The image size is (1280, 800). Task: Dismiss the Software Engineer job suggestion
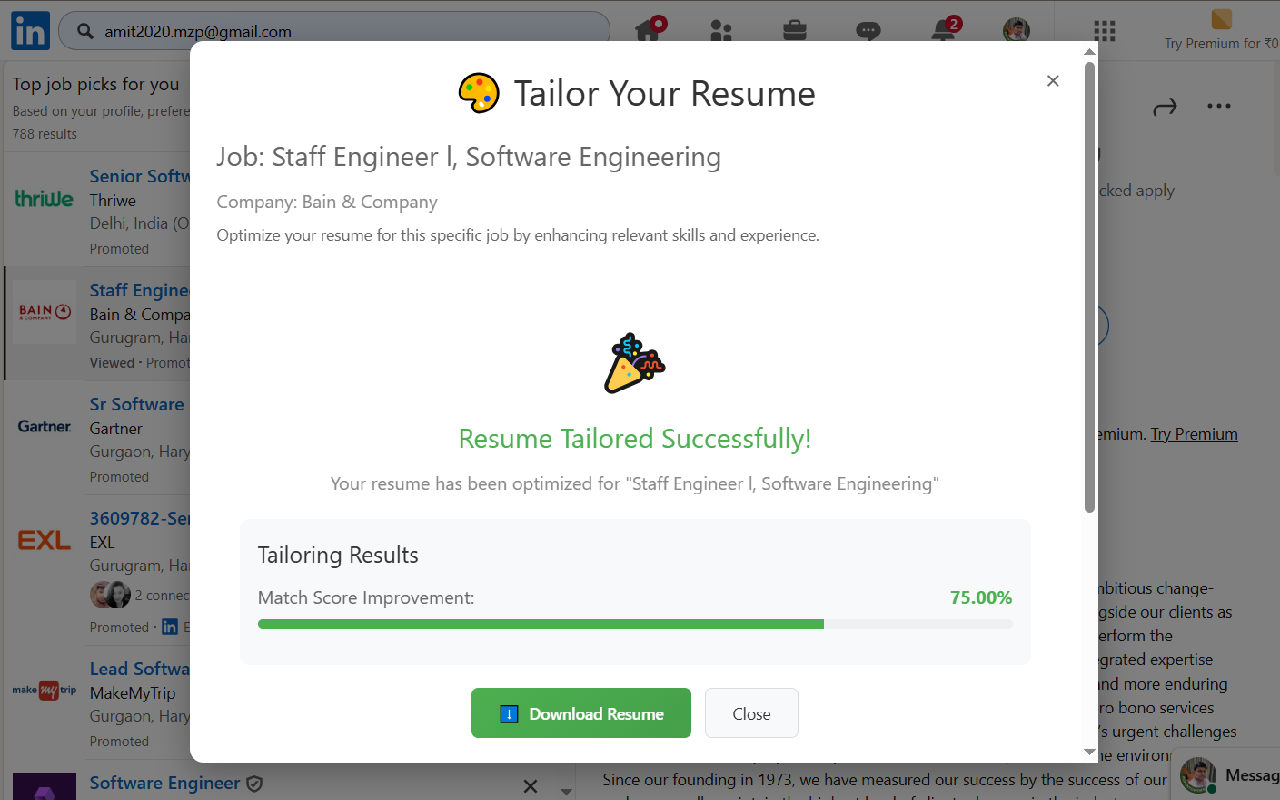tap(530, 786)
